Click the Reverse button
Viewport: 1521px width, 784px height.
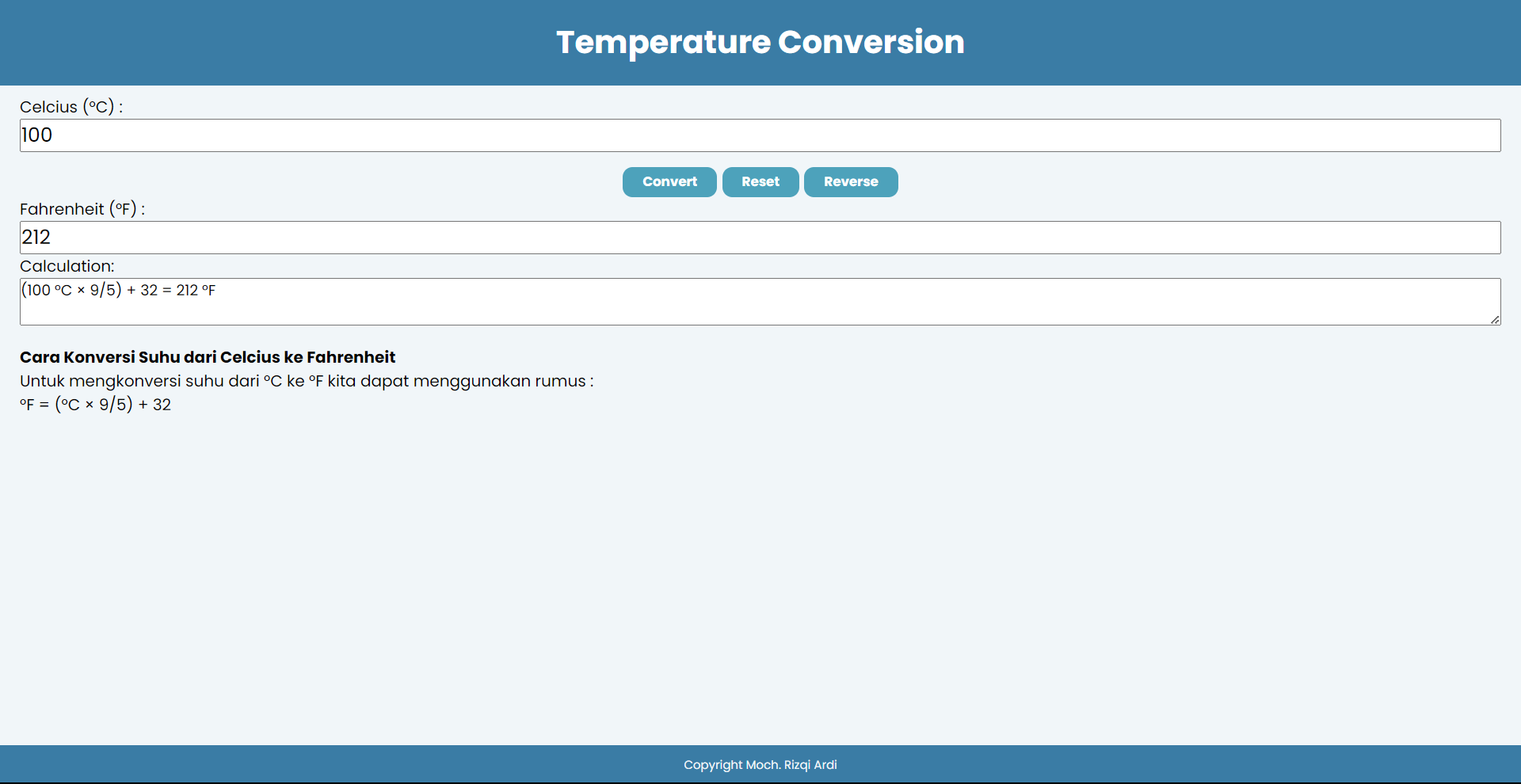[x=851, y=182]
